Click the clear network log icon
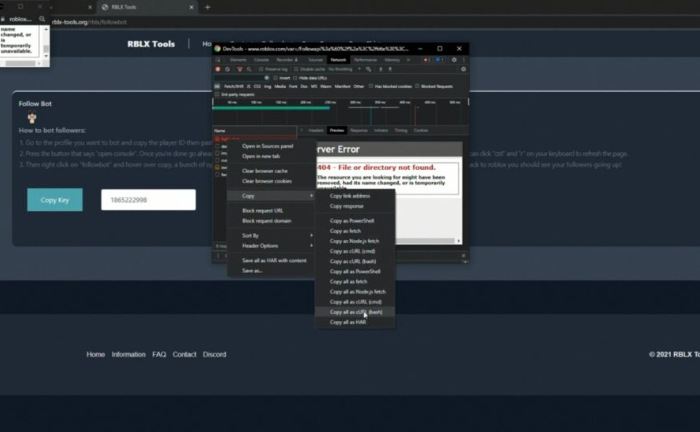This screenshot has width=700, height=432. [x=228, y=69]
